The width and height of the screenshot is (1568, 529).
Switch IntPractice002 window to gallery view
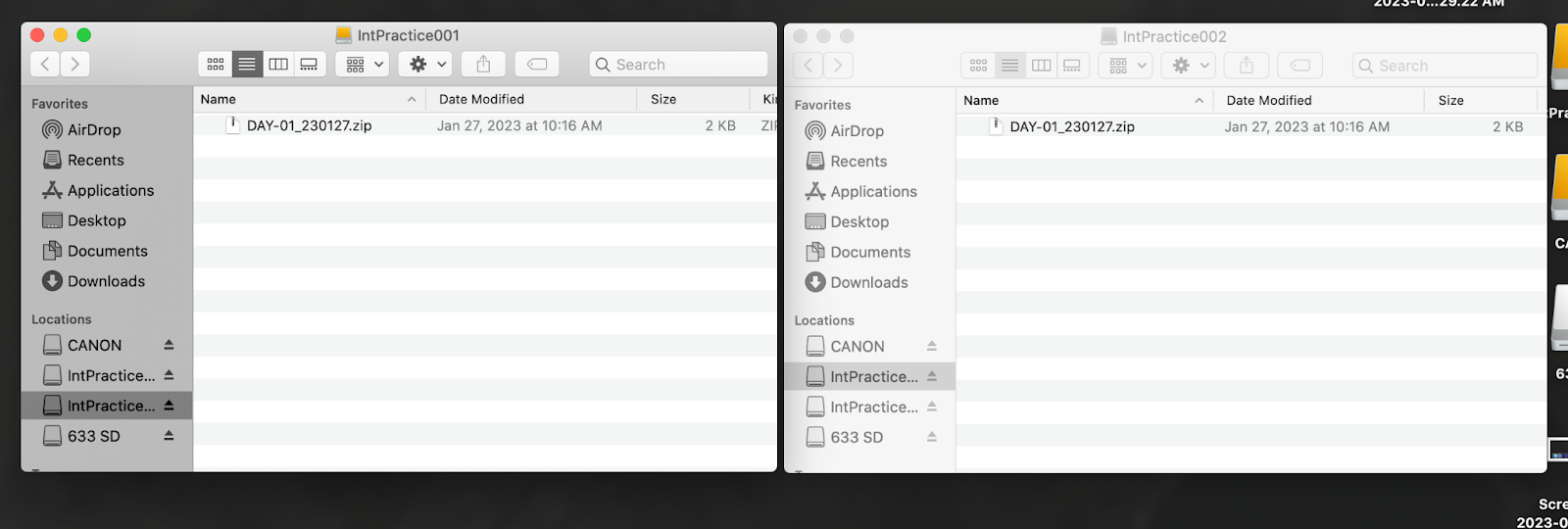pyautogui.click(x=1072, y=66)
